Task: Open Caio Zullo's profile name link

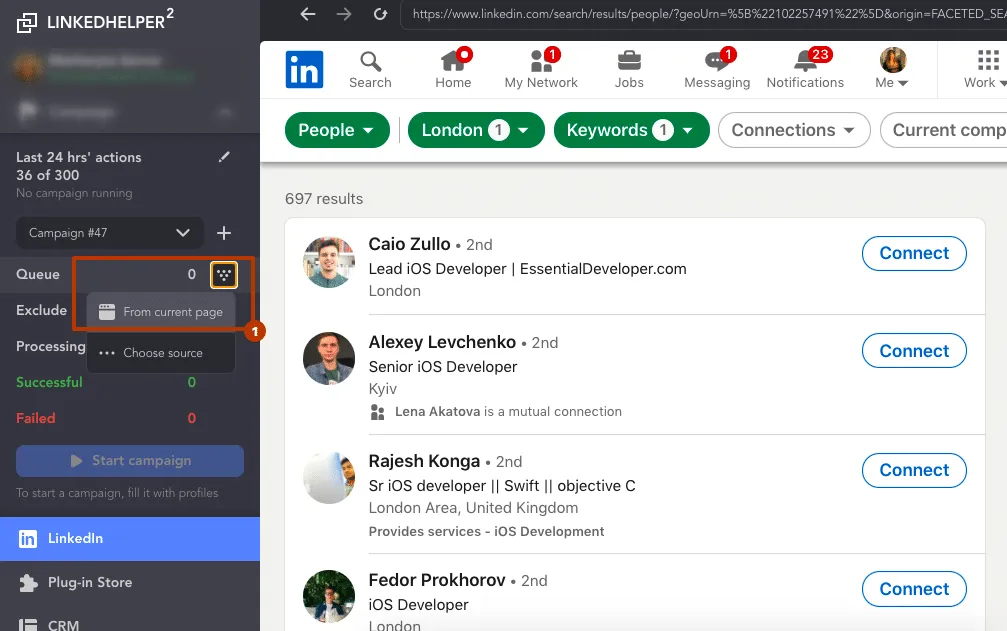Action: (x=409, y=245)
